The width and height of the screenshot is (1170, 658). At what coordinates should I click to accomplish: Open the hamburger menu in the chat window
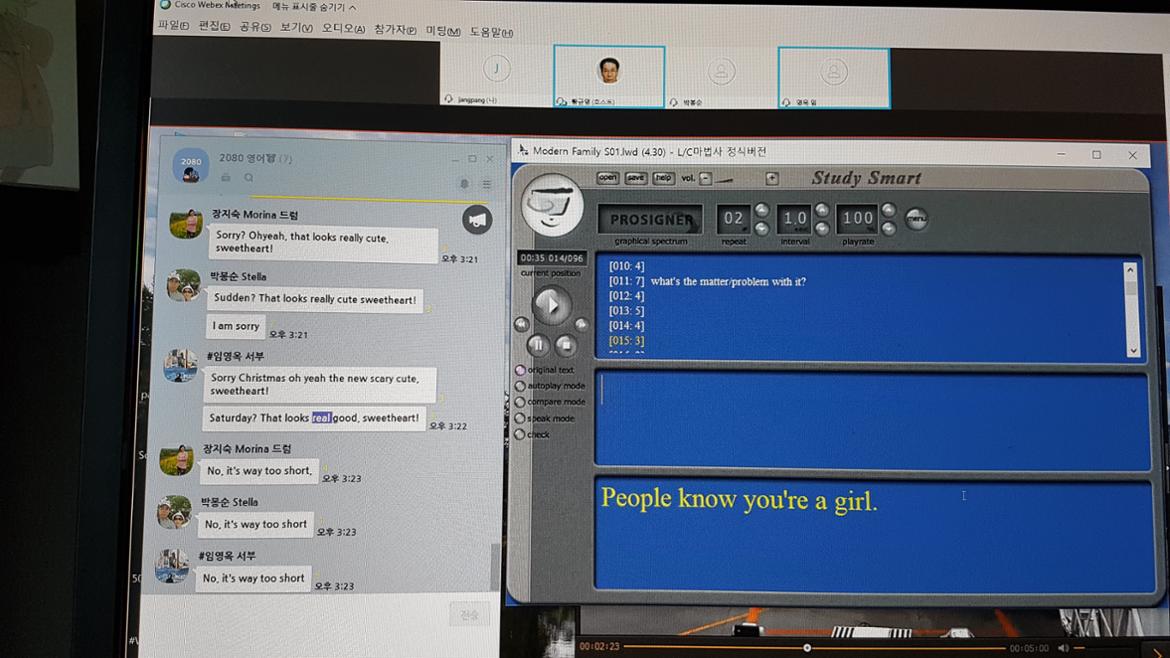click(x=487, y=184)
